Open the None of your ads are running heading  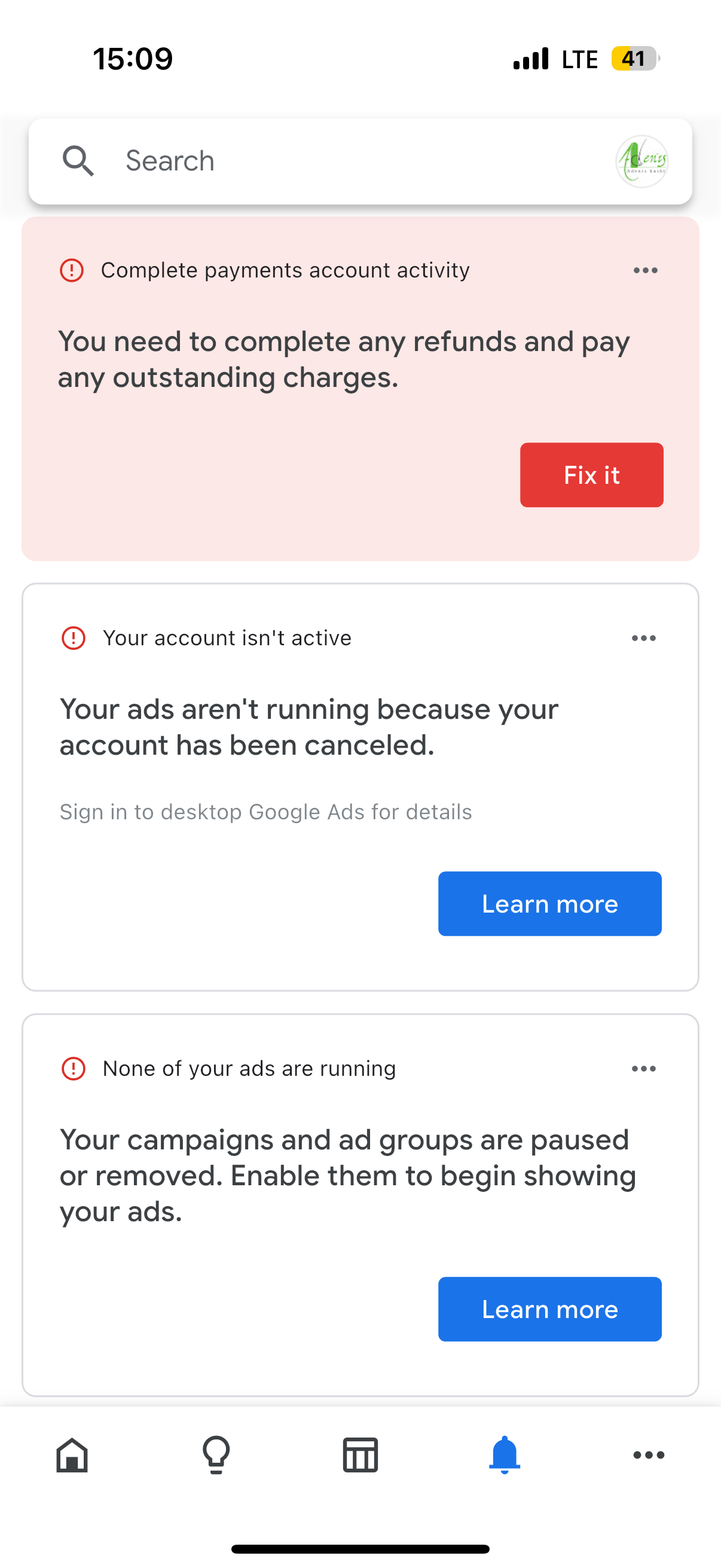(249, 1068)
